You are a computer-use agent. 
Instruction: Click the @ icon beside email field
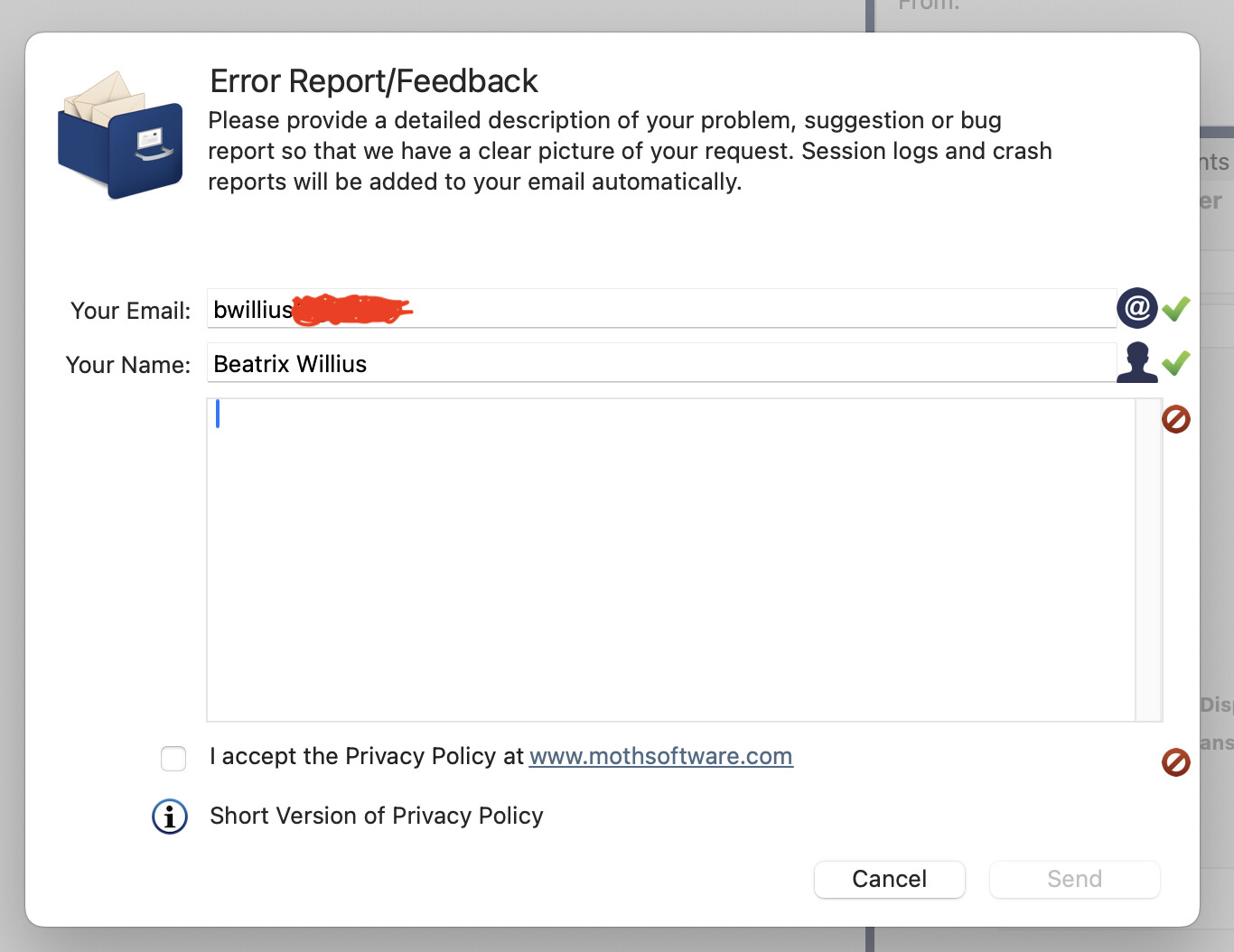pyautogui.click(x=1137, y=309)
